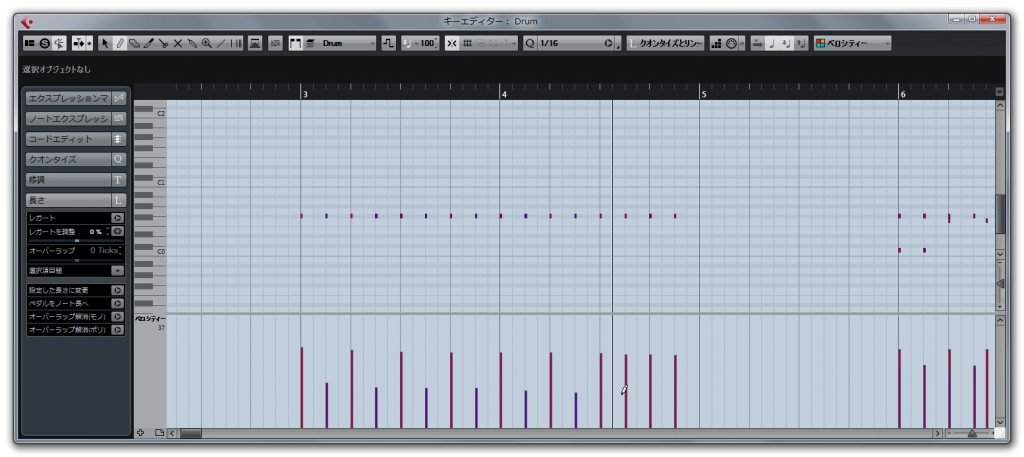Screen dimensions: 1024x457
Task: Run ペダルをノート長へ button
Action: (x=118, y=304)
